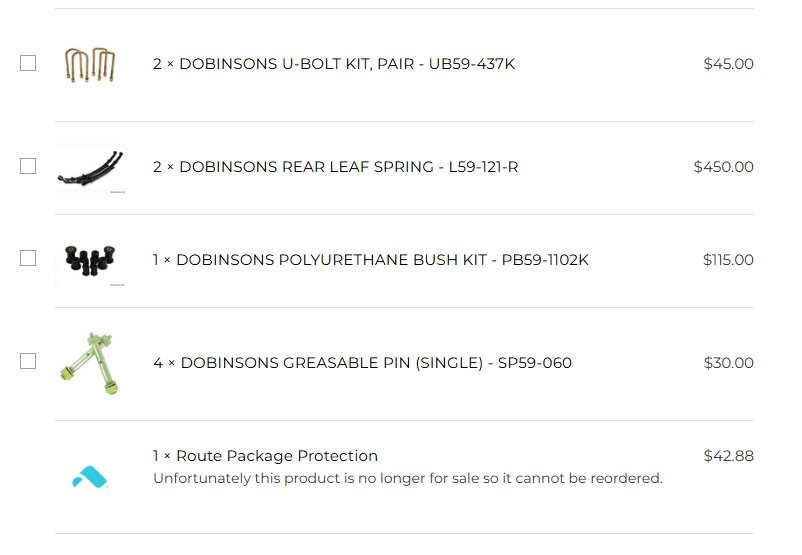Click the $30.00 greasable pin price
The image size is (802, 555).
click(x=728, y=363)
